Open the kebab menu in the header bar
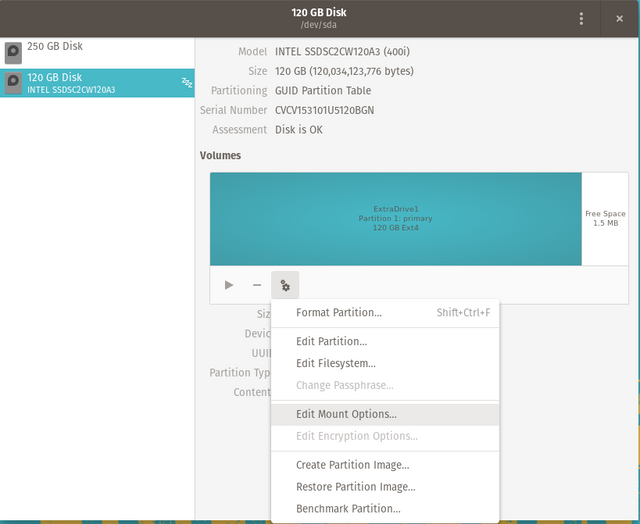640x524 pixels. [x=581, y=19]
